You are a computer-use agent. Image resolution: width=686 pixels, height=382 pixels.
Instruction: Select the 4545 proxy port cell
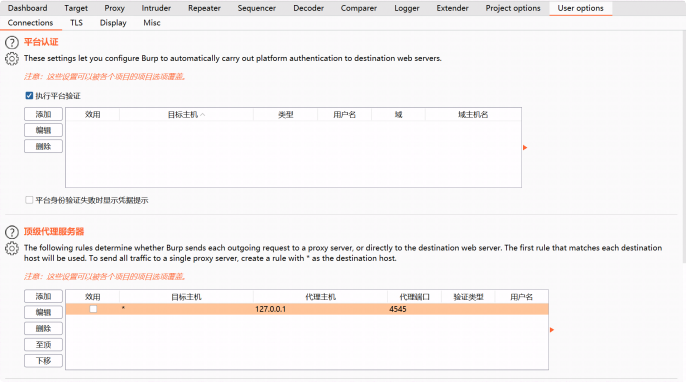(x=414, y=309)
